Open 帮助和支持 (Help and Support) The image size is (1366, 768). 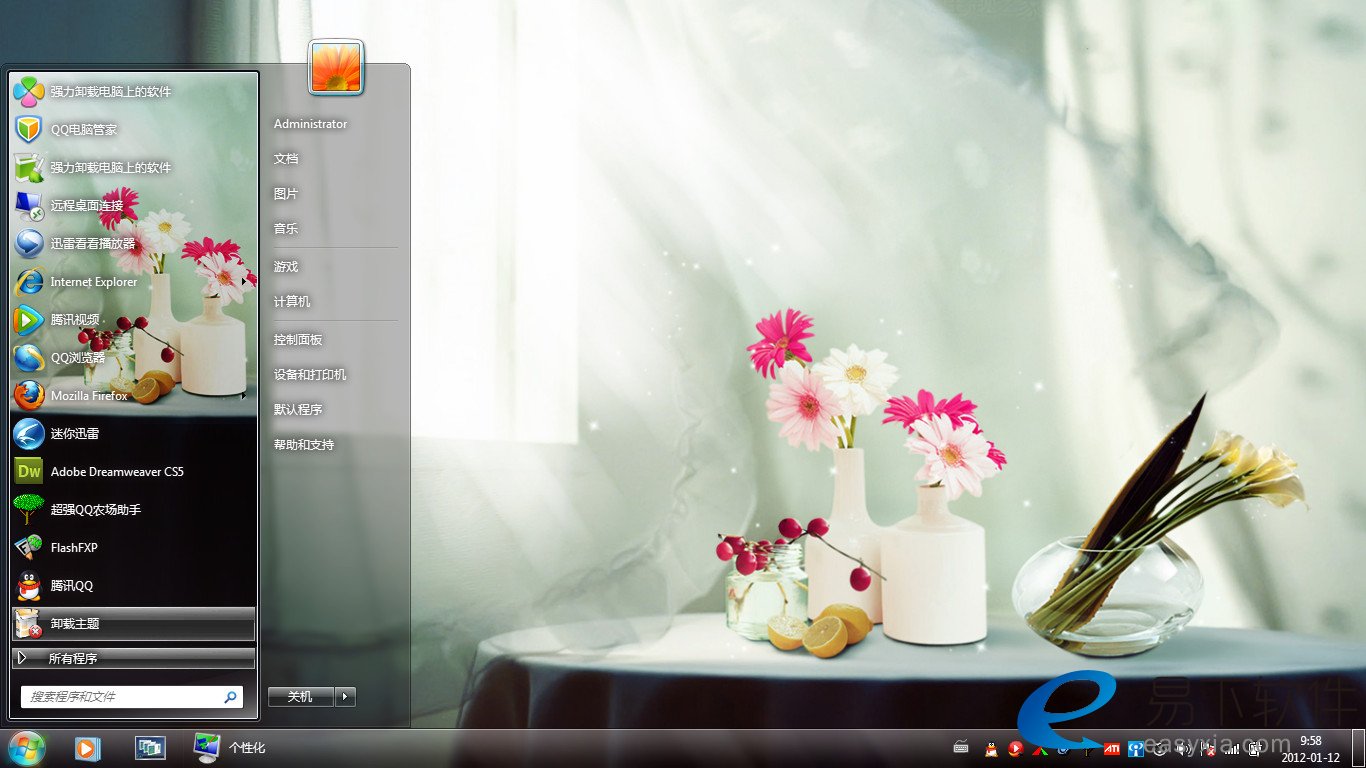point(304,445)
